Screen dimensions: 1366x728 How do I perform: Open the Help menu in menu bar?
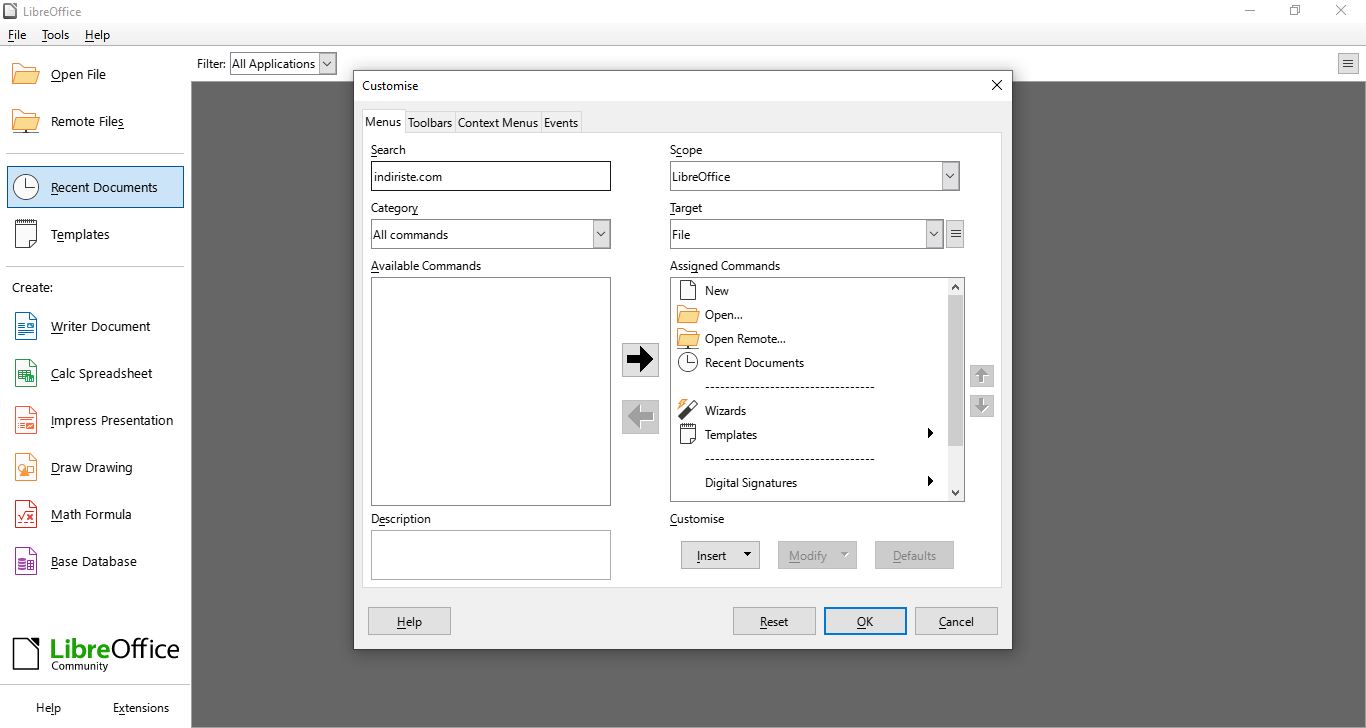(x=97, y=35)
